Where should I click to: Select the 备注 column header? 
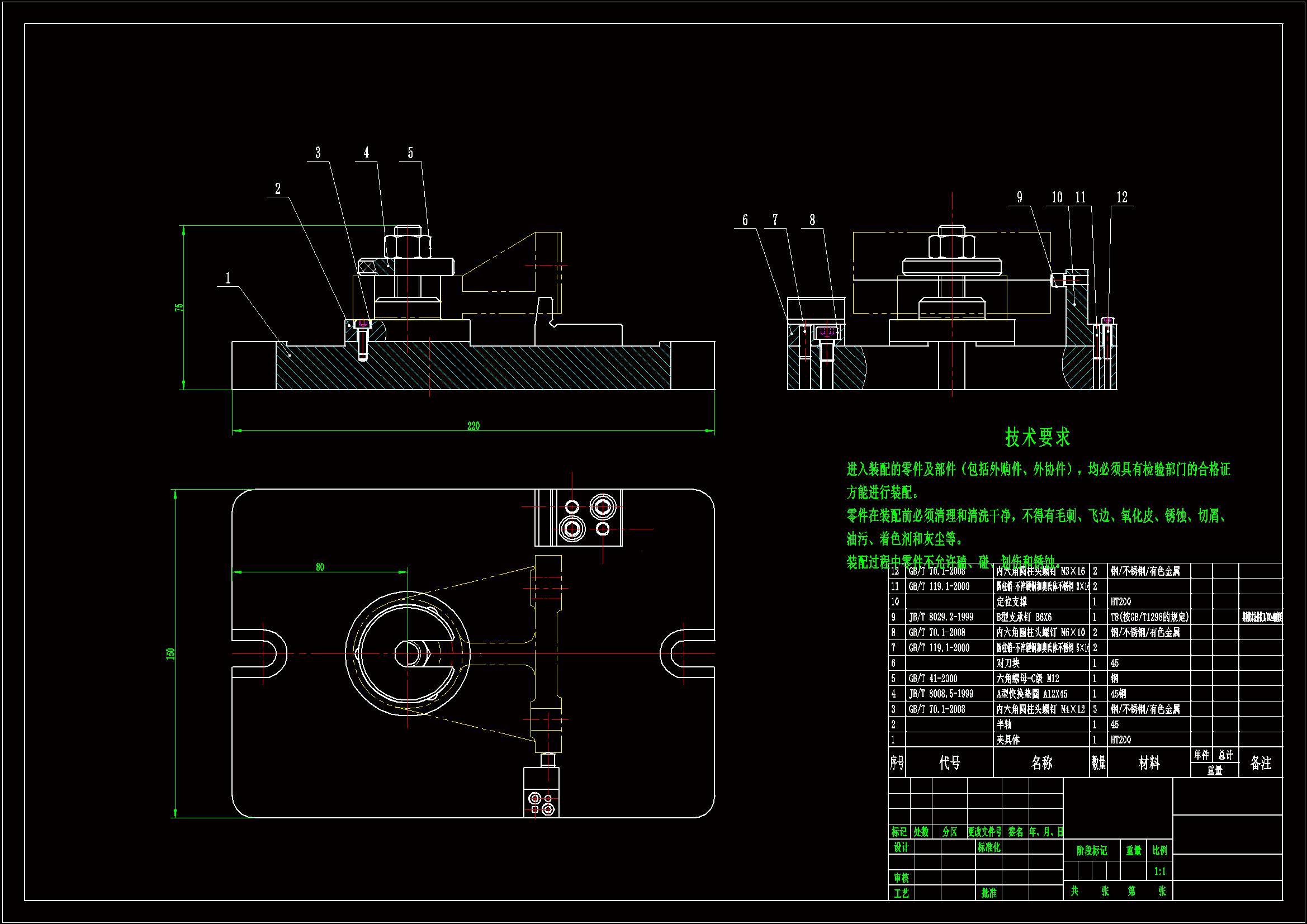[x=1260, y=762]
